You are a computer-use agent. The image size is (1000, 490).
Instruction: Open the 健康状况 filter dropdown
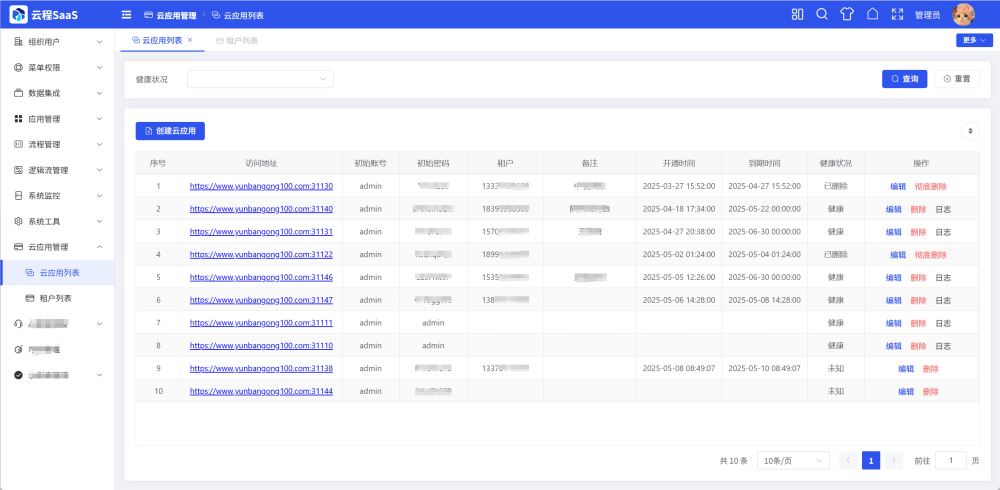(x=260, y=79)
